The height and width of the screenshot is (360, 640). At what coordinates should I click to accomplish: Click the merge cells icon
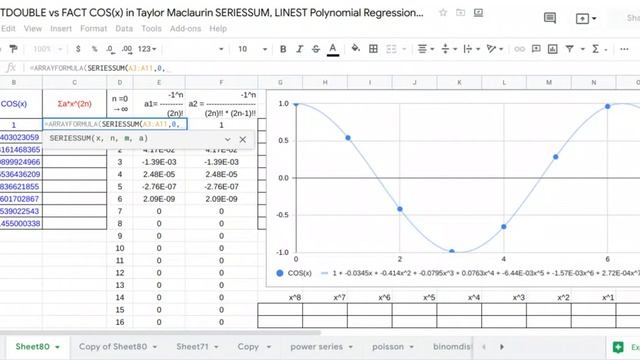[391, 49]
